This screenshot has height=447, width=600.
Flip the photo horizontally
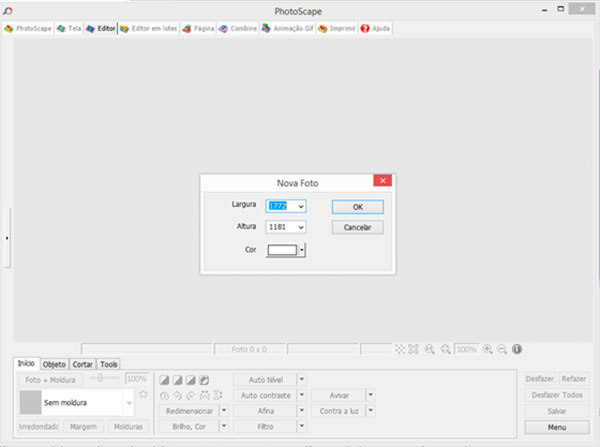(x=205, y=395)
